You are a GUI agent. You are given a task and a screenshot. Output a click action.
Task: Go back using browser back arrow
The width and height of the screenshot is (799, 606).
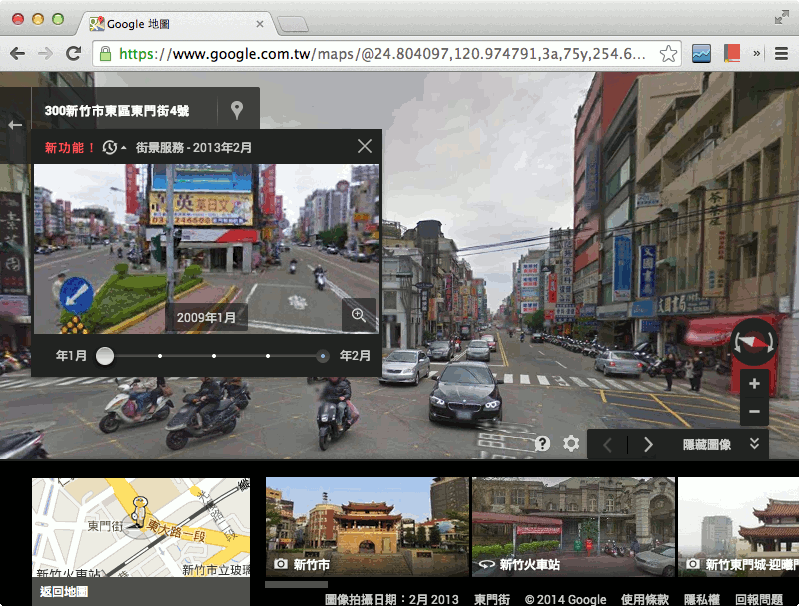[17, 54]
